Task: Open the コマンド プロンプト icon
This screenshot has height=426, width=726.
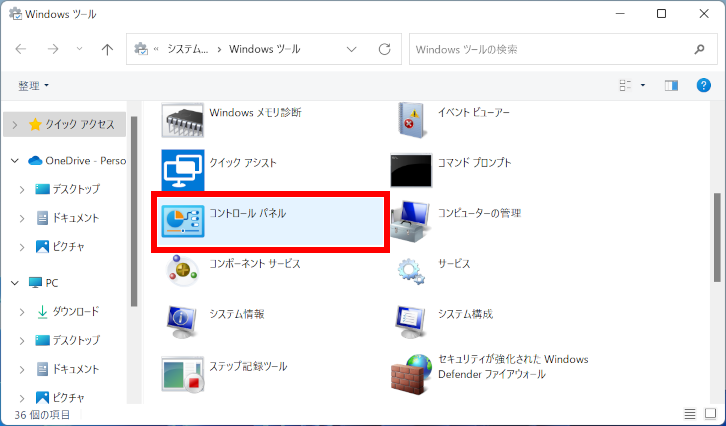Action: click(411, 170)
